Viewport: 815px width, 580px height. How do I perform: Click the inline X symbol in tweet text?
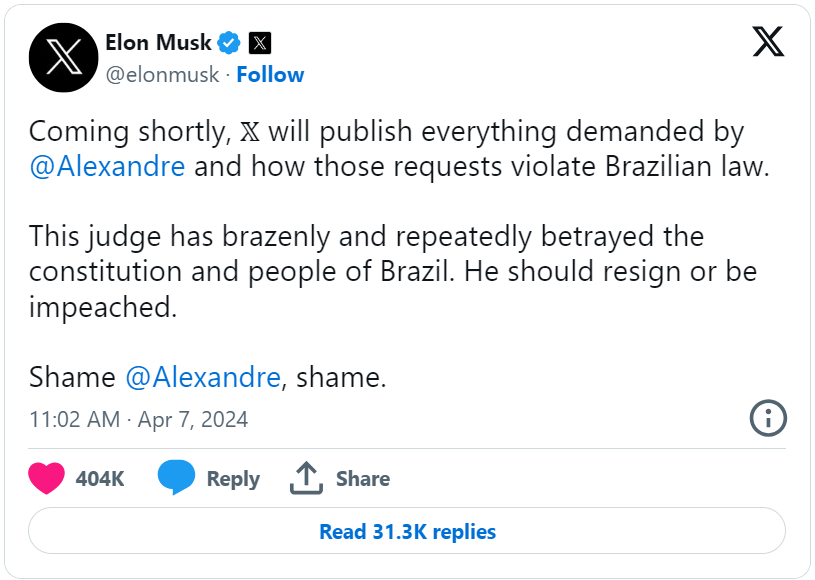click(x=249, y=132)
